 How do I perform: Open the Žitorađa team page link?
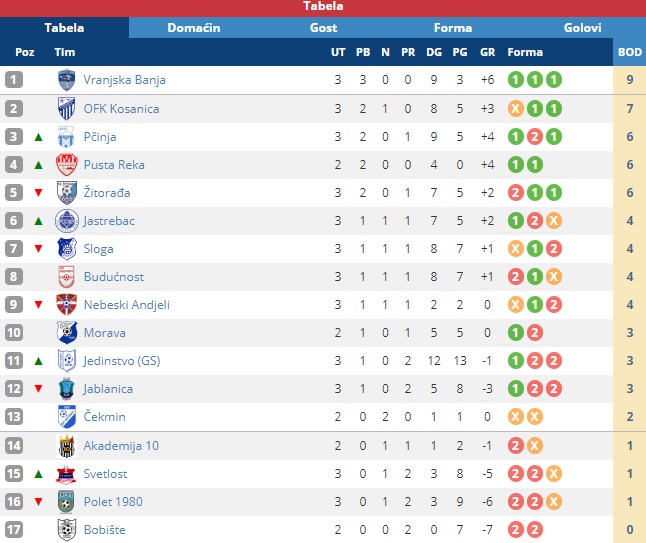click(107, 192)
